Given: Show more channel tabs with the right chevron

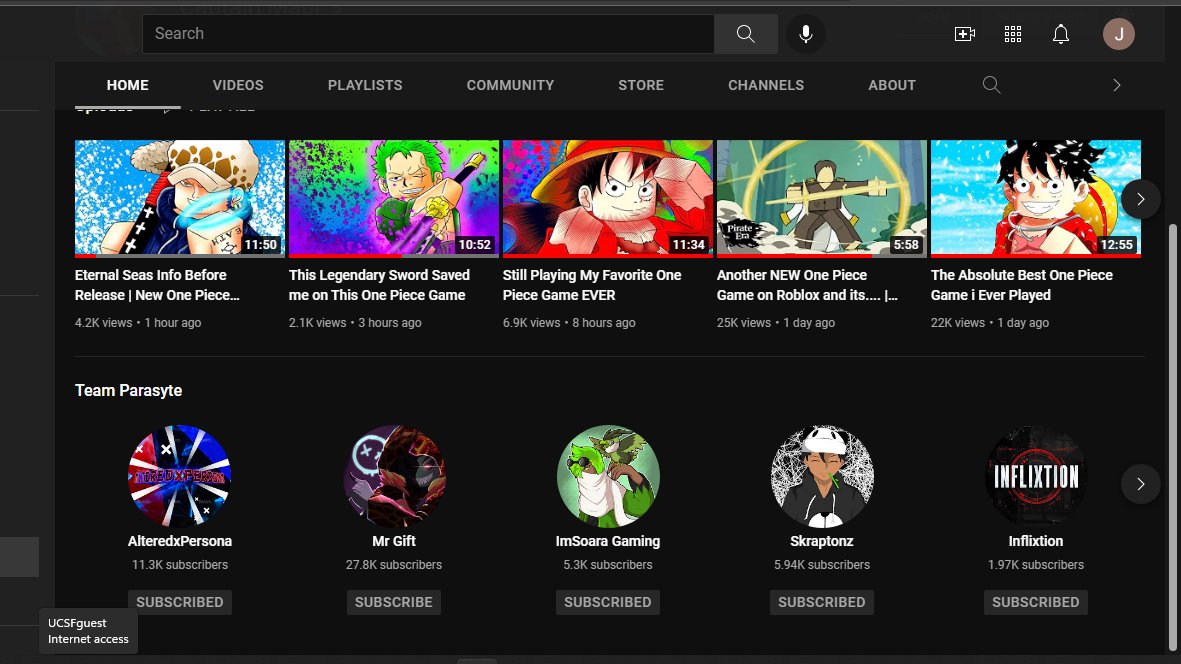Looking at the screenshot, I should (x=1117, y=85).
